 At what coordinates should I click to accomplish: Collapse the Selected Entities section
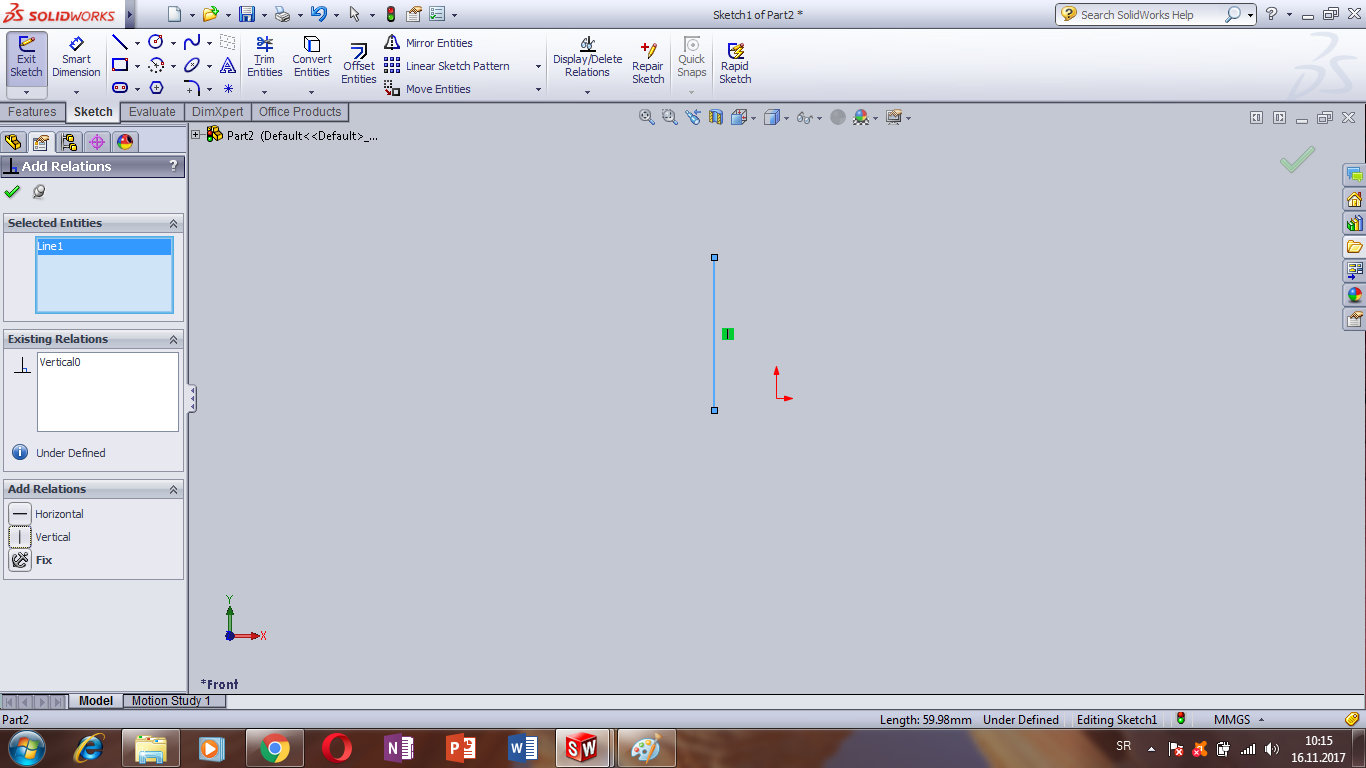pyautogui.click(x=173, y=223)
